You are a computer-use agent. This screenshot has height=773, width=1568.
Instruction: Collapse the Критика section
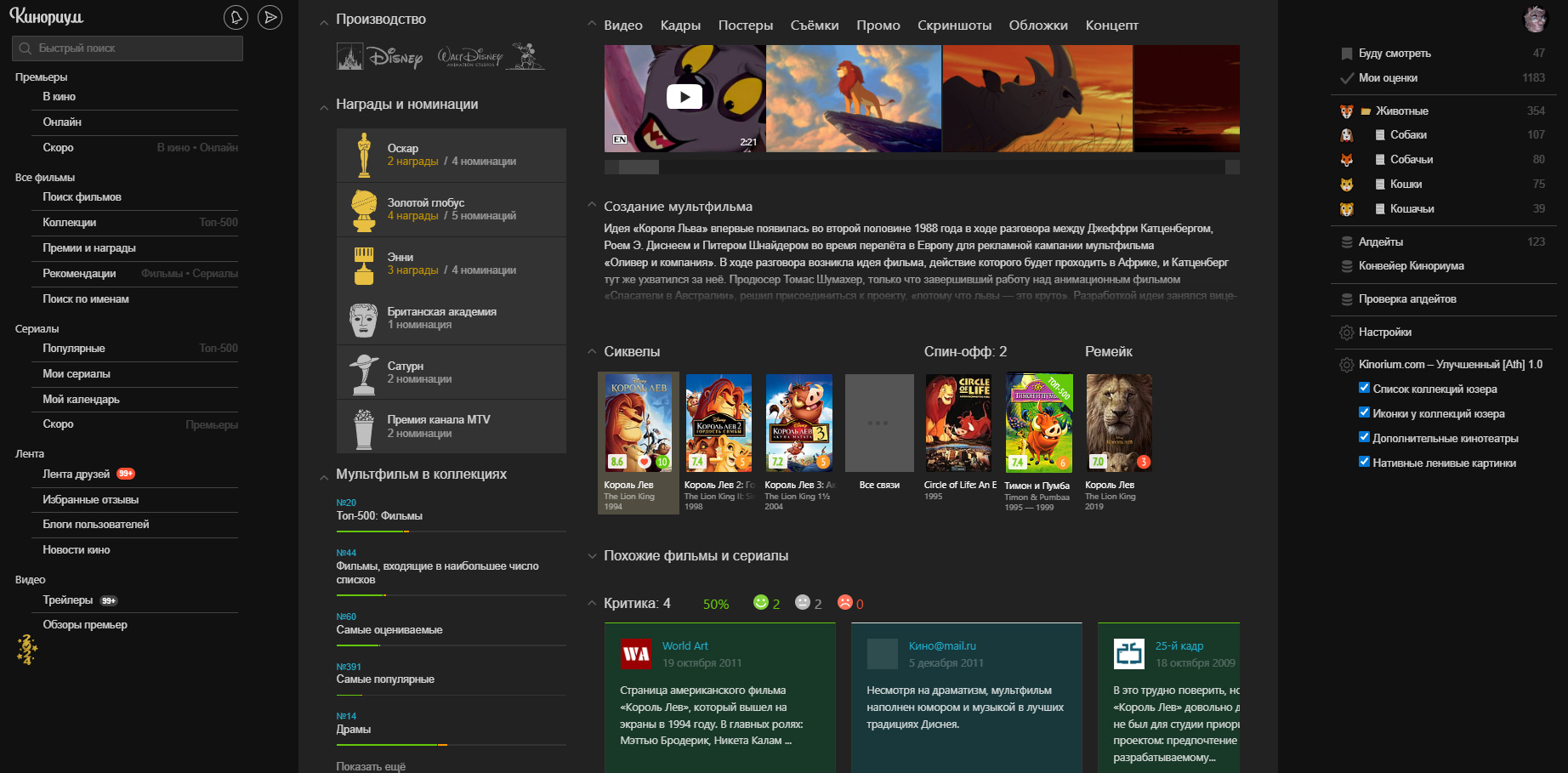click(x=592, y=603)
